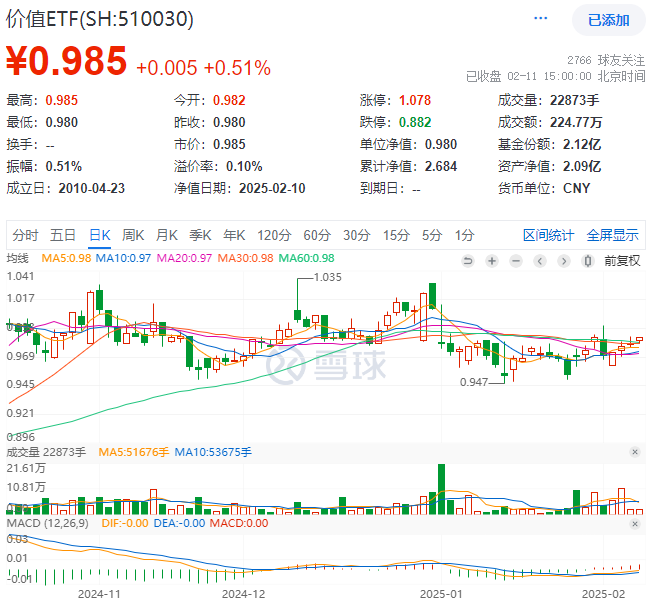Switch to 分时 intraday tab
This screenshot has width=659, height=608.
(x=25, y=235)
